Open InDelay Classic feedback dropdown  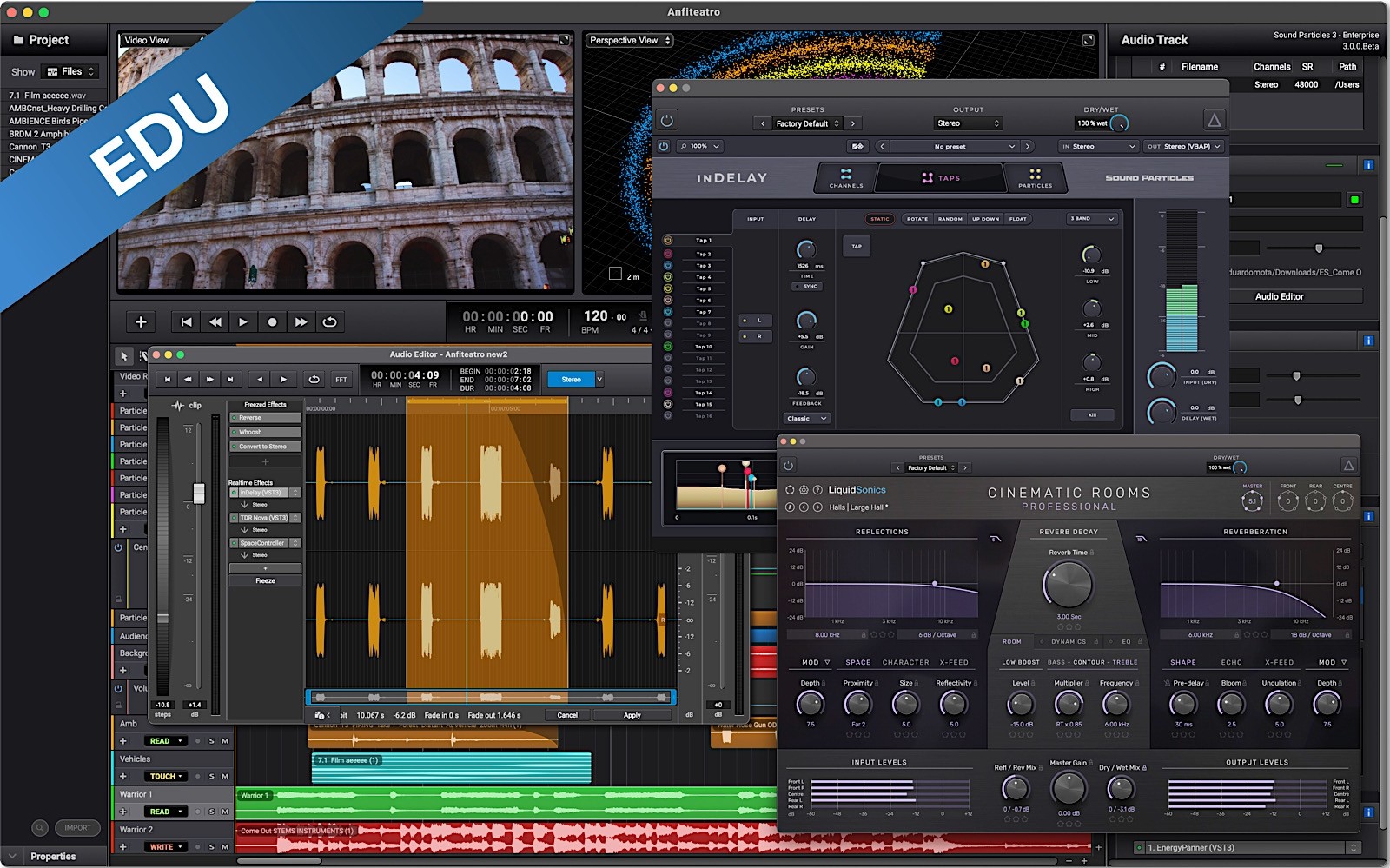pyautogui.click(x=807, y=418)
